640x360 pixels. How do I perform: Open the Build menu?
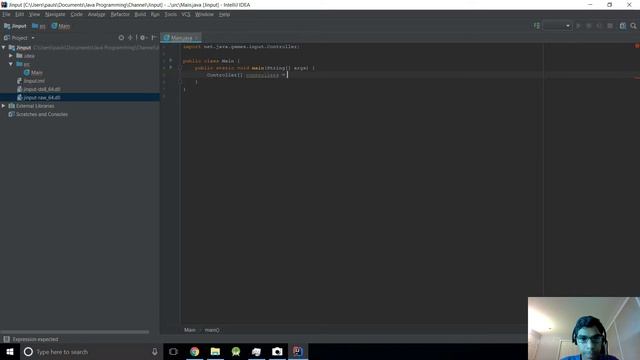pyautogui.click(x=140, y=14)
